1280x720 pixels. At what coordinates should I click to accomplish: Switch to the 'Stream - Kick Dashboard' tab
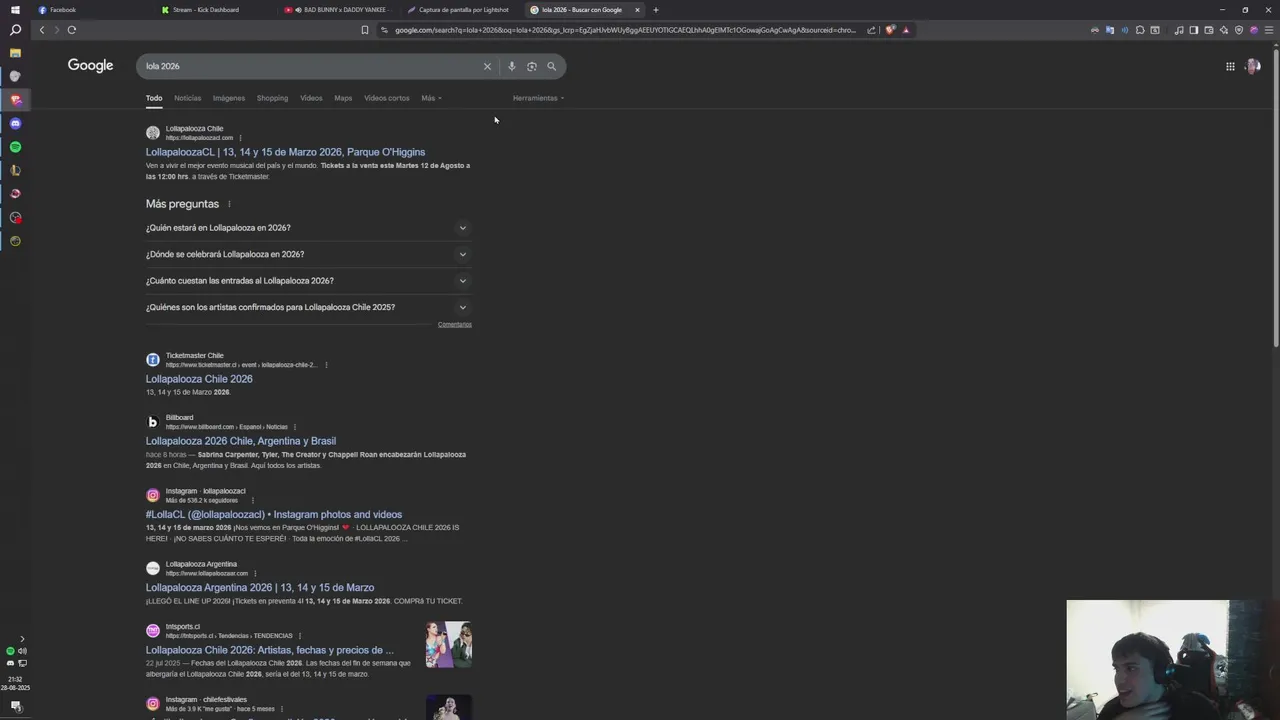point(215,10)
